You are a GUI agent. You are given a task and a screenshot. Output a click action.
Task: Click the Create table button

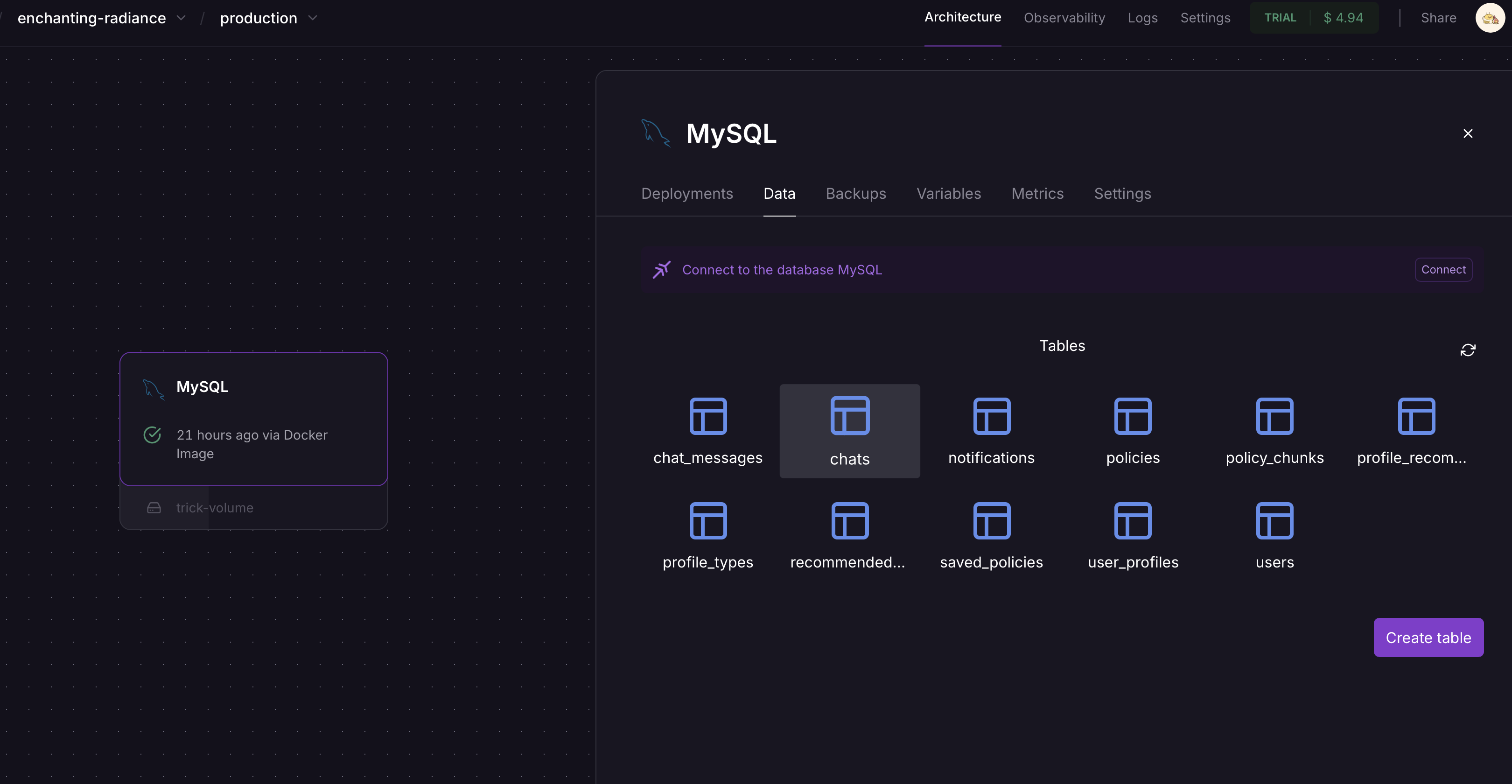pos(1428,637)
